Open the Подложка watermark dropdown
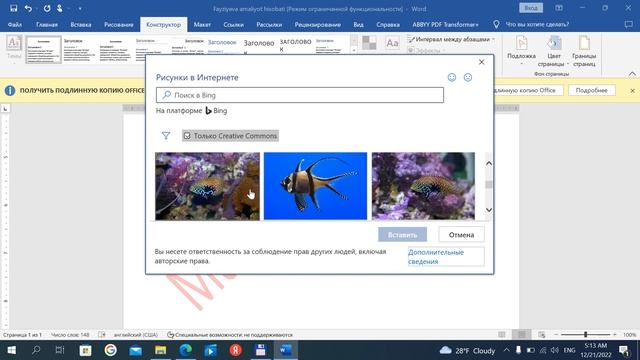The image size is (640, 360). pos(521,51)
